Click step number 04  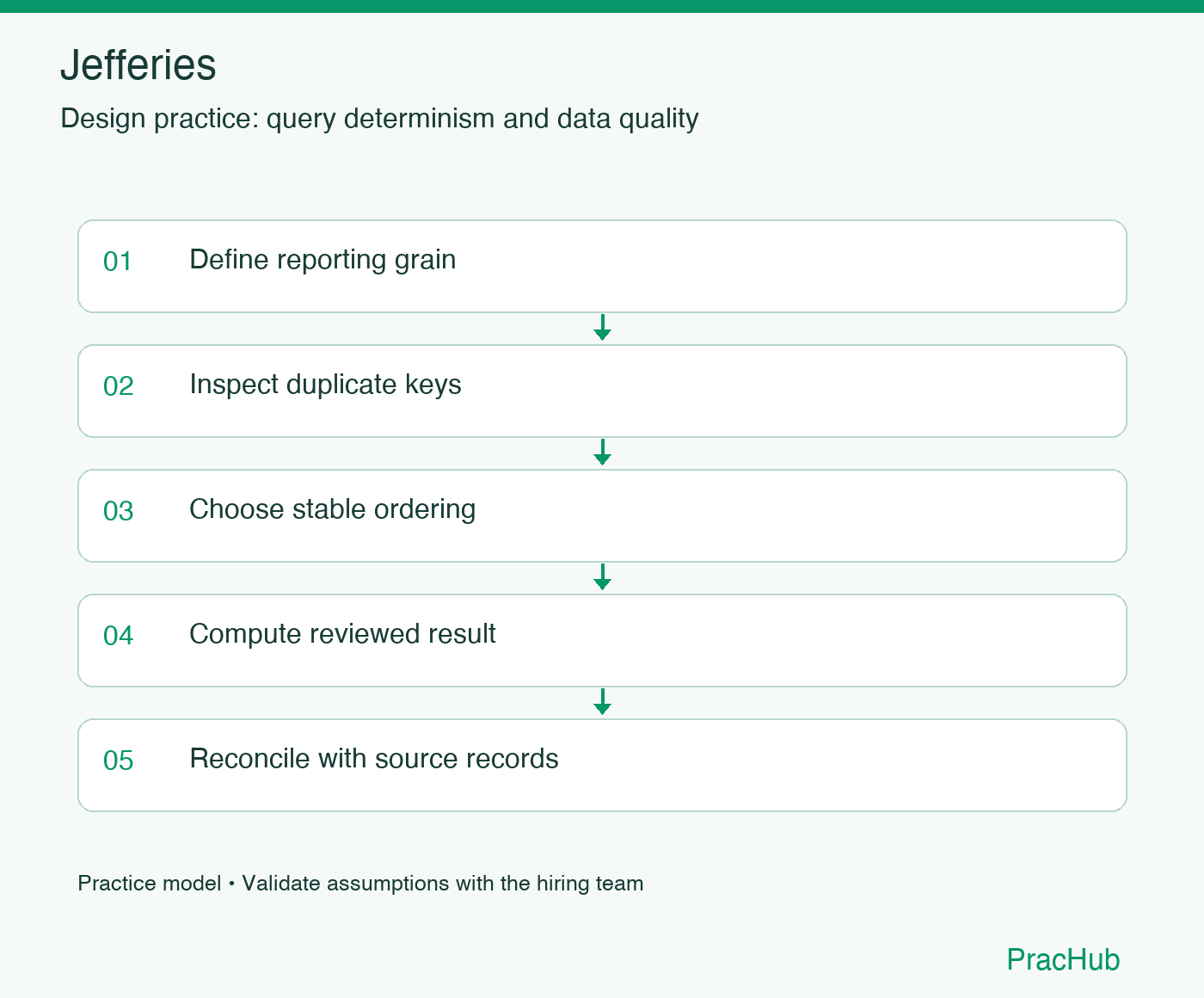[x=119, y=636]
